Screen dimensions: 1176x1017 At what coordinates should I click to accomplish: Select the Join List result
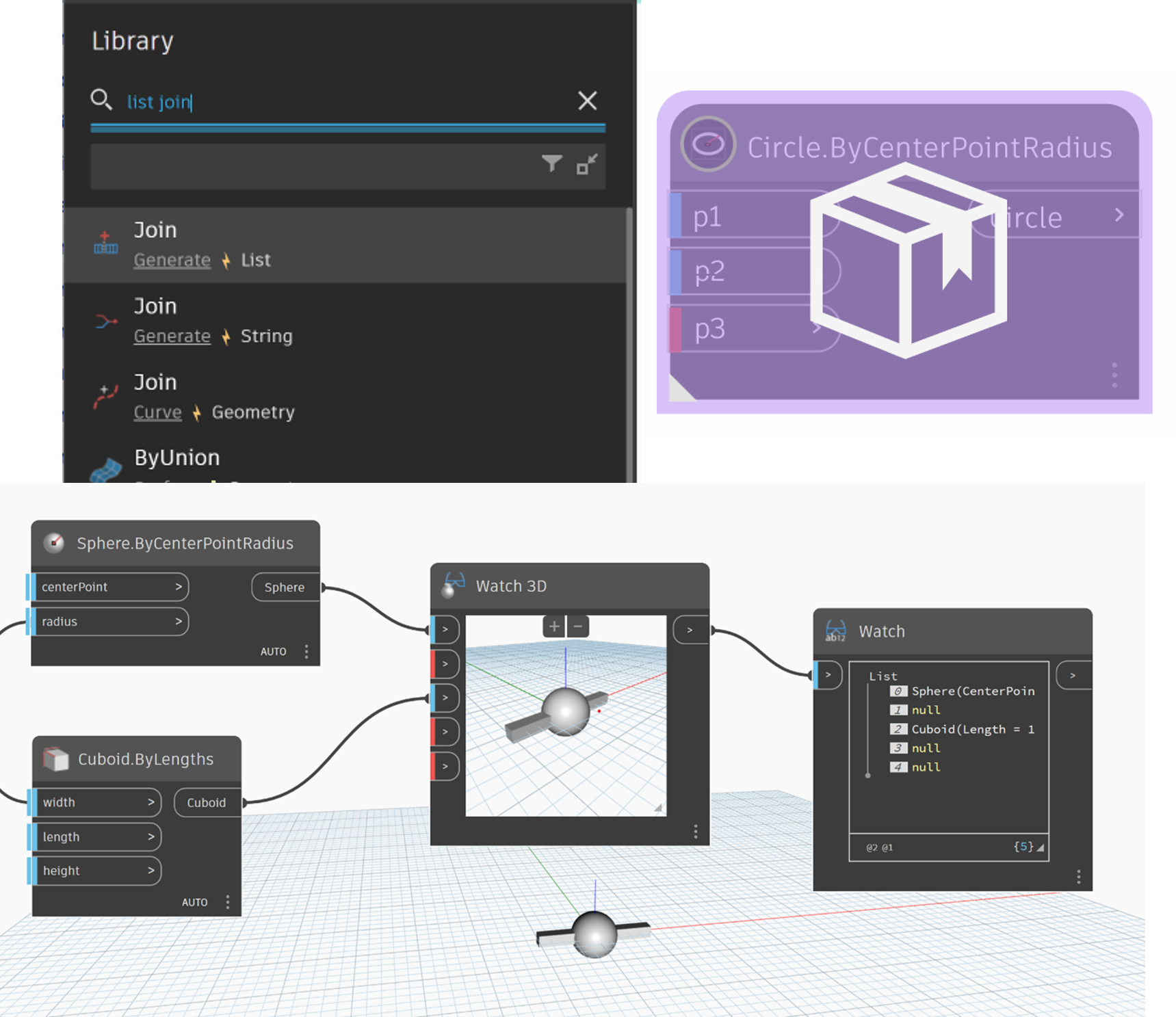[x=346, y=245]
